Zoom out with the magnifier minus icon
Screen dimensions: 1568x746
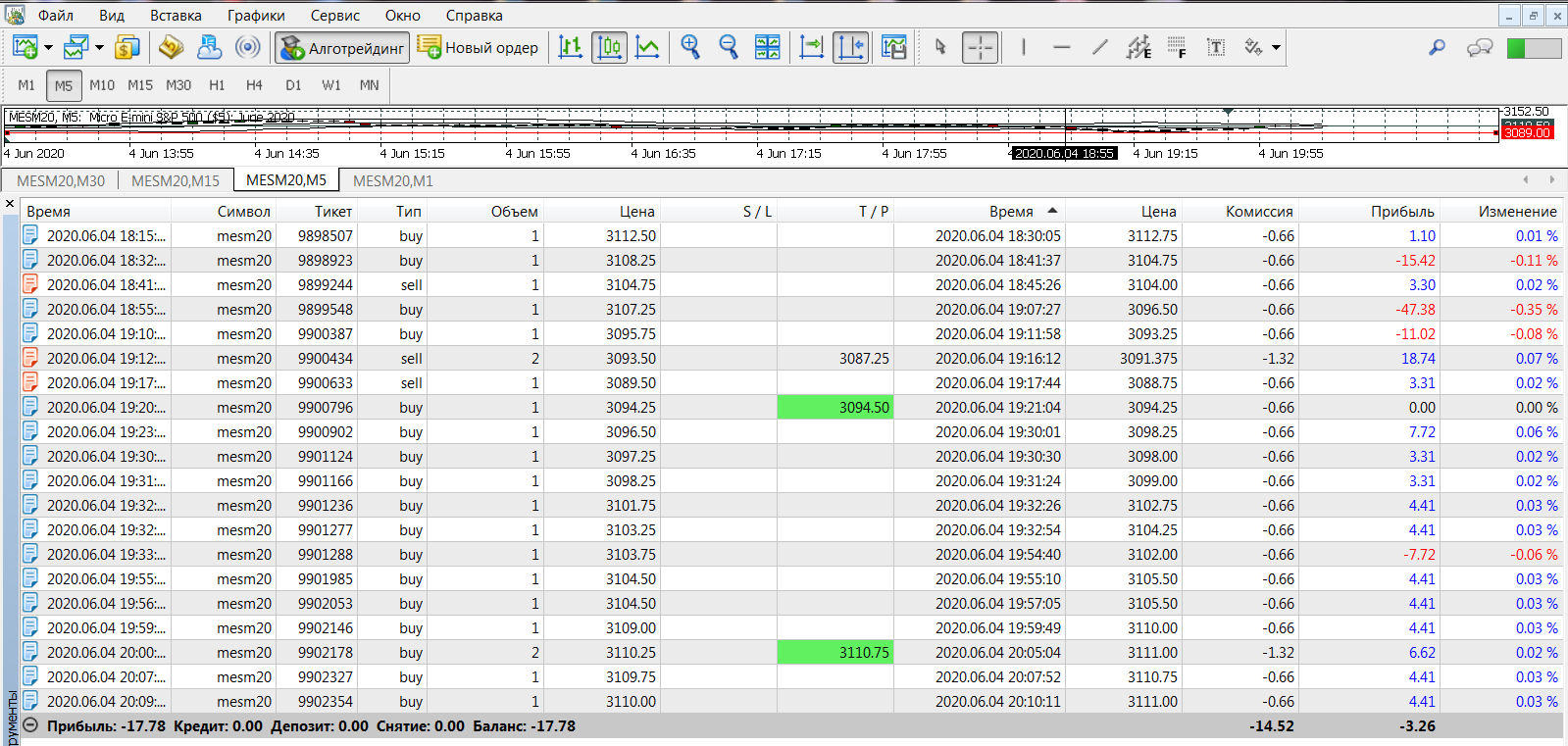click(729, 47)
